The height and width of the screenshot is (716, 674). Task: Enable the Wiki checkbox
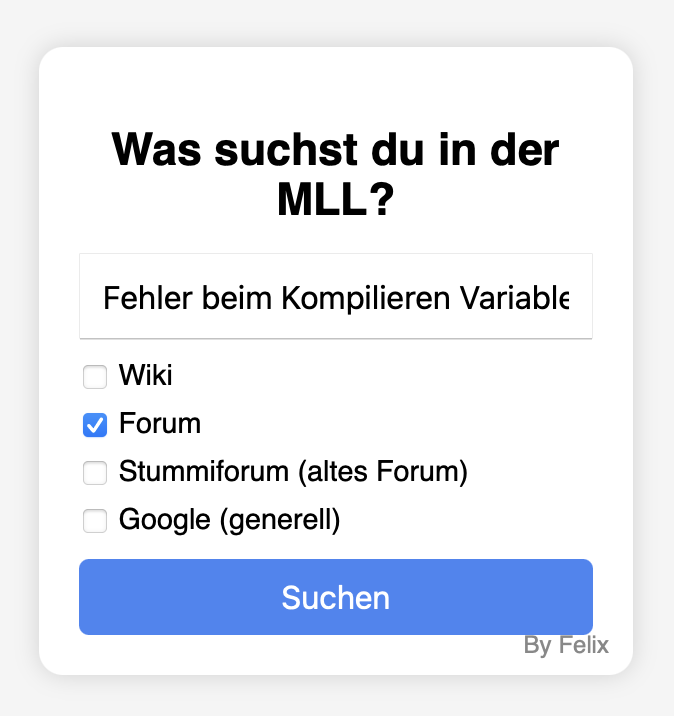(x=95, y=377)
